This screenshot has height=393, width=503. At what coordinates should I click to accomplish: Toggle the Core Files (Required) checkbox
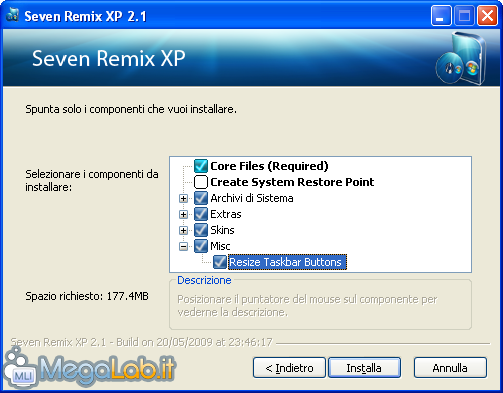click(201, 166)
